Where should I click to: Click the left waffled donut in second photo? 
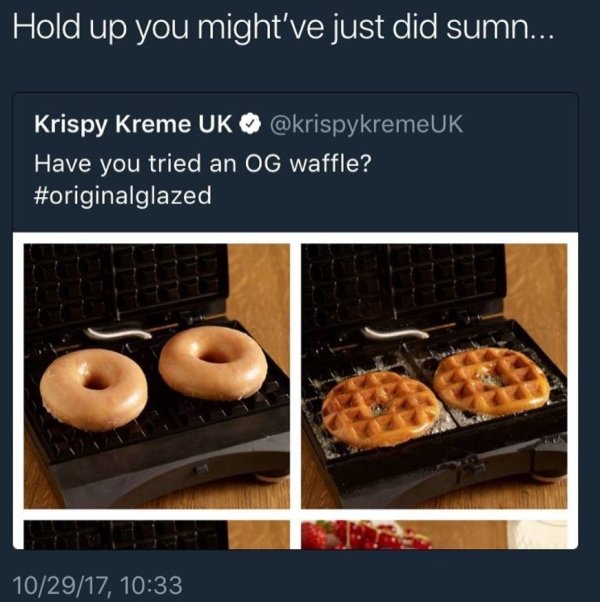[x=380, y=410]
